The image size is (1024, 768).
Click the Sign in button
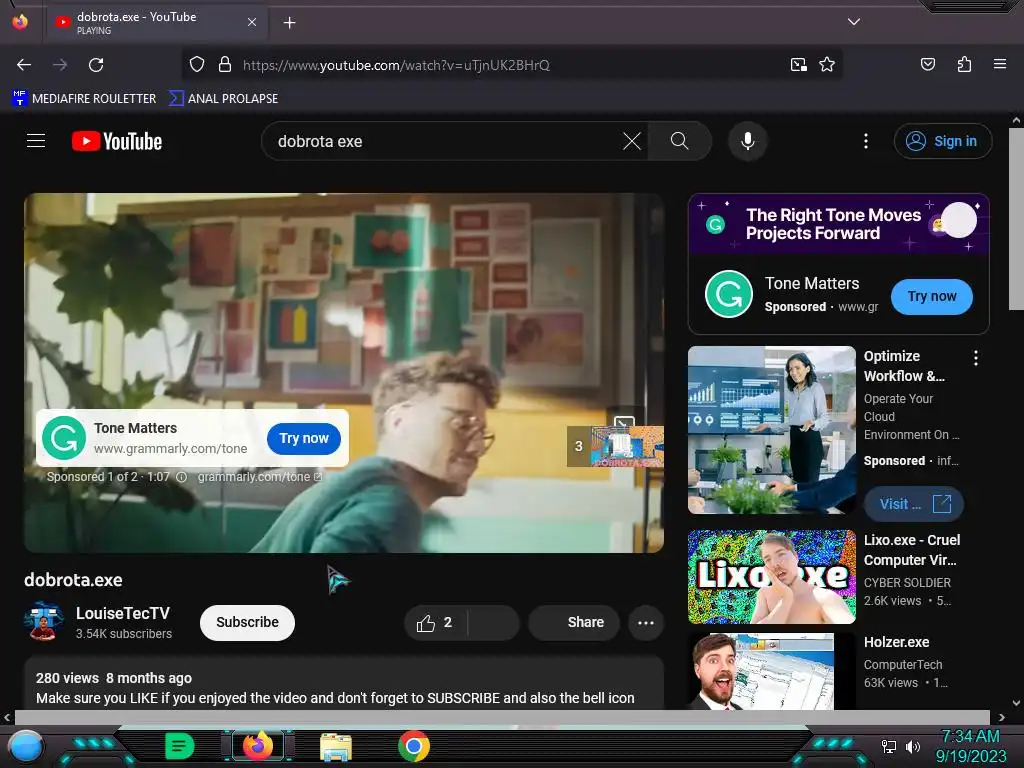[942, 141]
